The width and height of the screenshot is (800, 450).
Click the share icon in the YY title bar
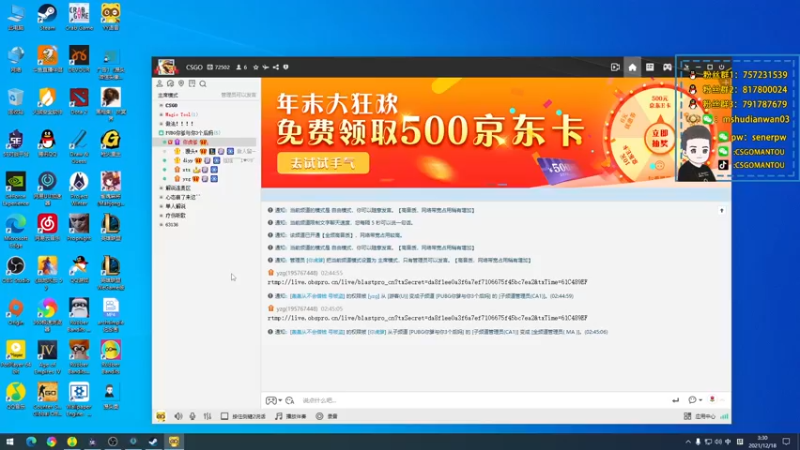(x=276, y=67)
